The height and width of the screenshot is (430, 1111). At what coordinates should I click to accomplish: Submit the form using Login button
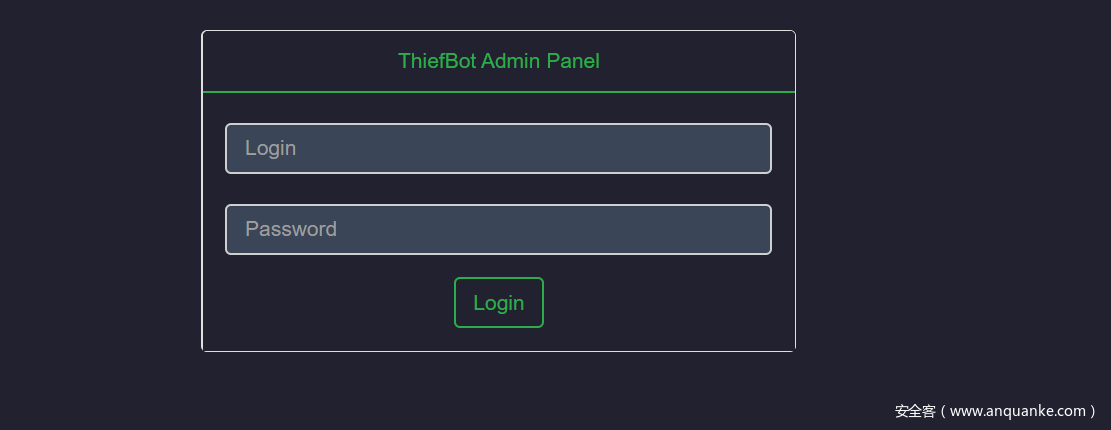(498, 303)
